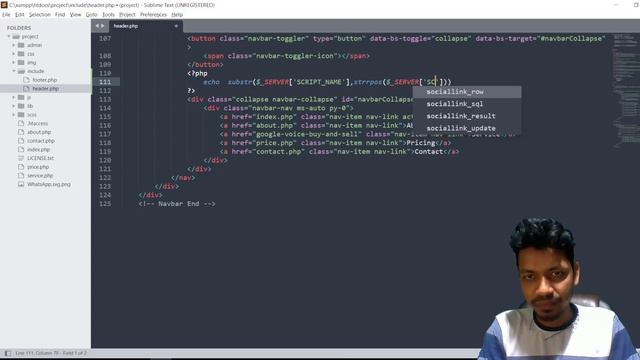Expand the img folder arrow

[13, 62]
